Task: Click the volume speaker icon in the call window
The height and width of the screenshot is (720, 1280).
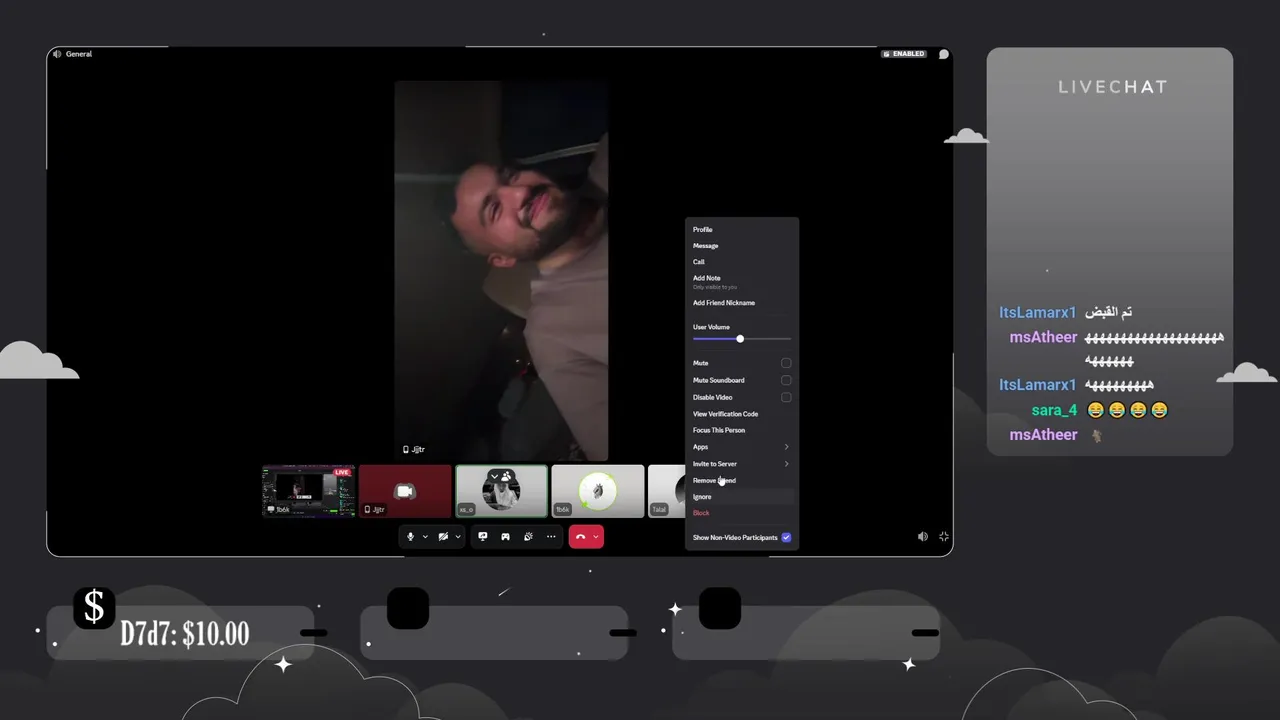Action: click(923, 537)
